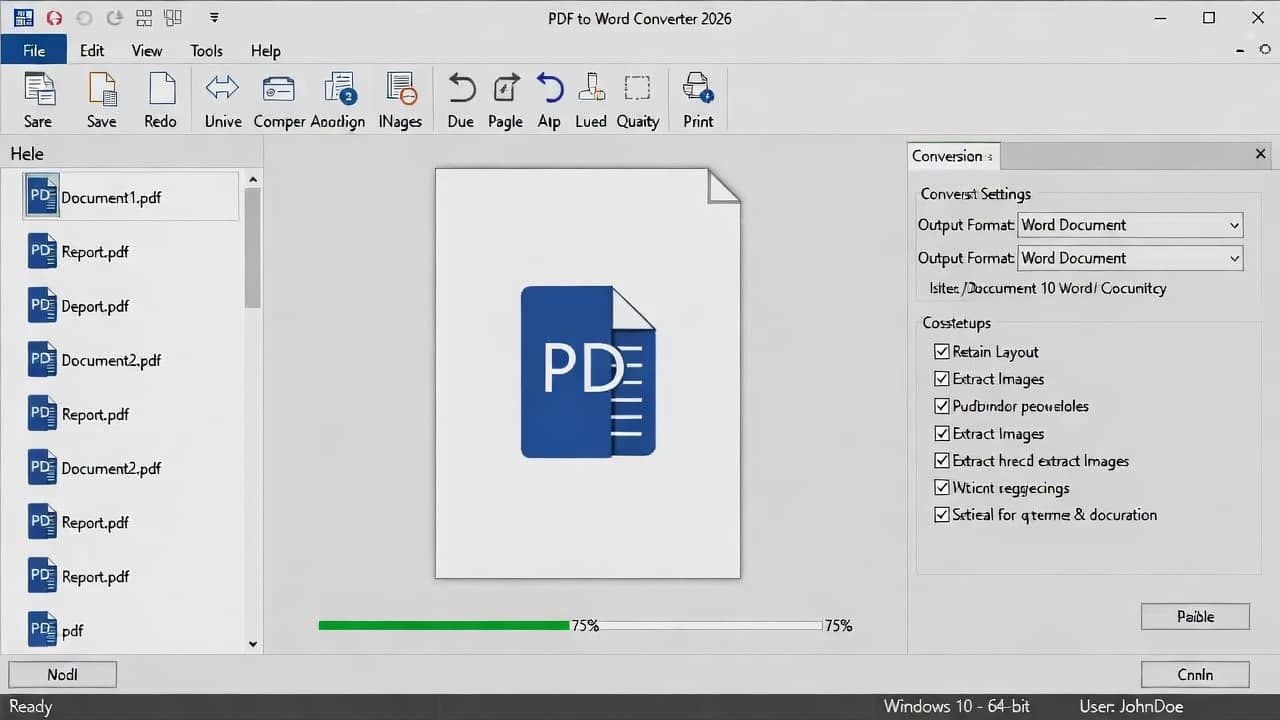Screen dimensions: 1280x720
Task: Toggle the Wticnt reggecings checkbox
Action: tap(941, 488)
